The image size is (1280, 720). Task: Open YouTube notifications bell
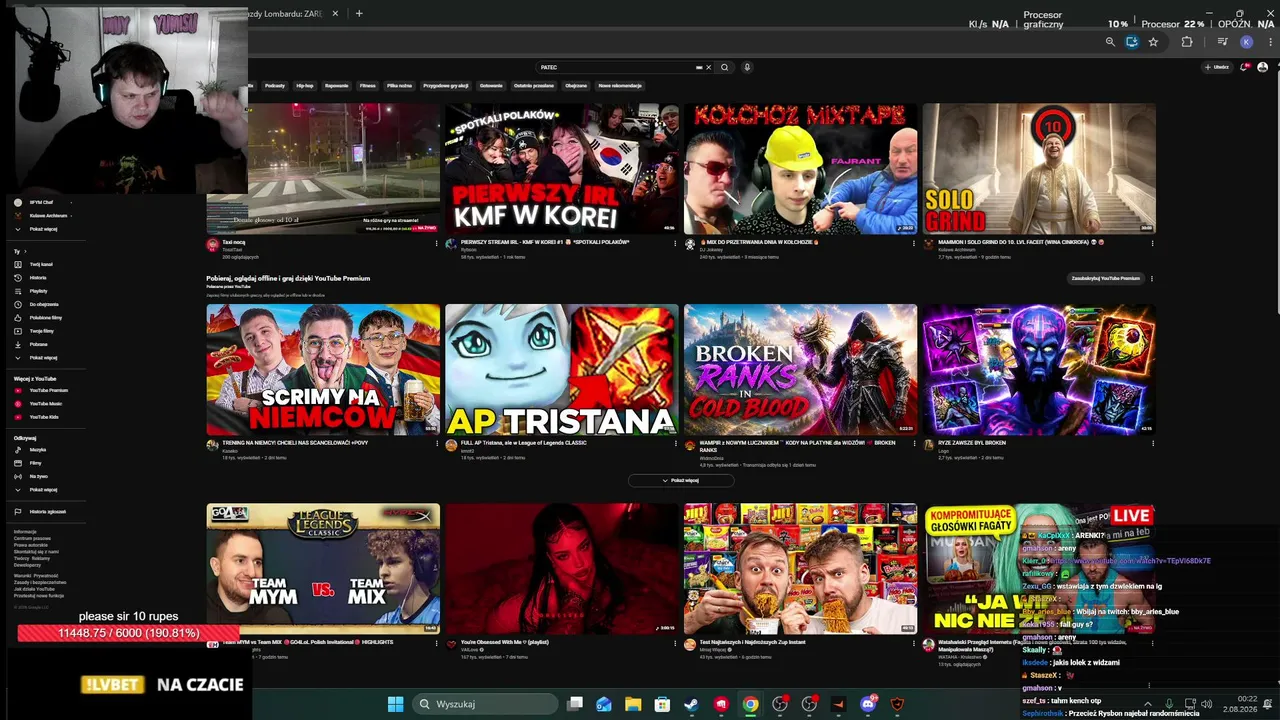coord(1244,67)
